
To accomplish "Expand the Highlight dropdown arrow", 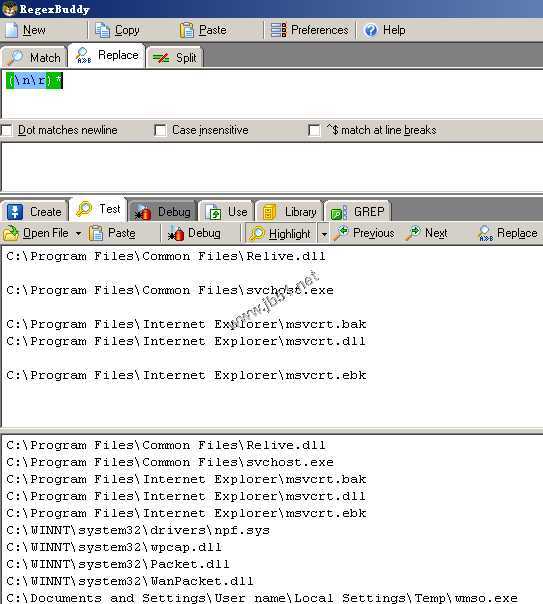I will pyautogui.click(x=324, y=234).
